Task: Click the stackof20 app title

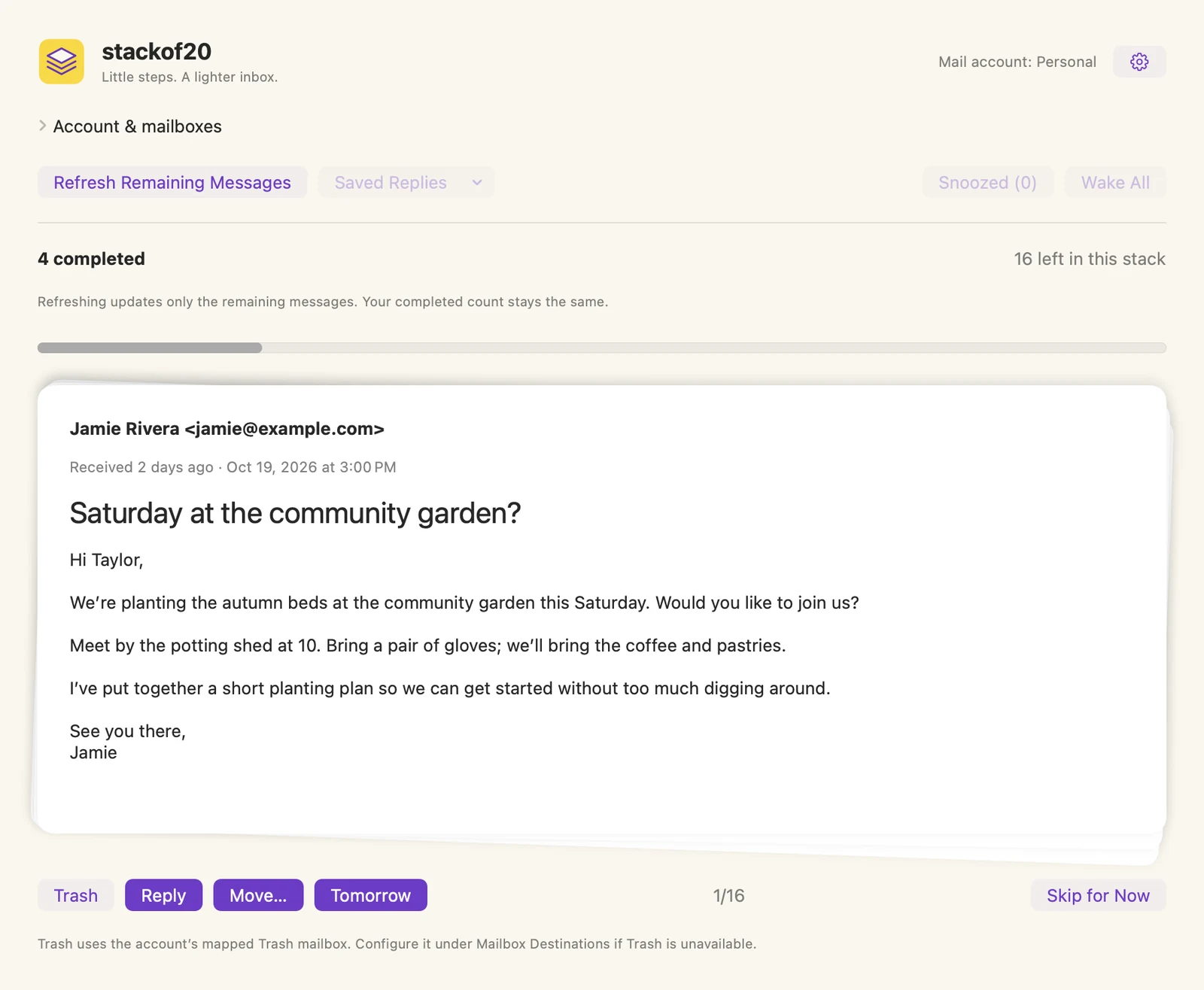Action: (x=157, y=51)
